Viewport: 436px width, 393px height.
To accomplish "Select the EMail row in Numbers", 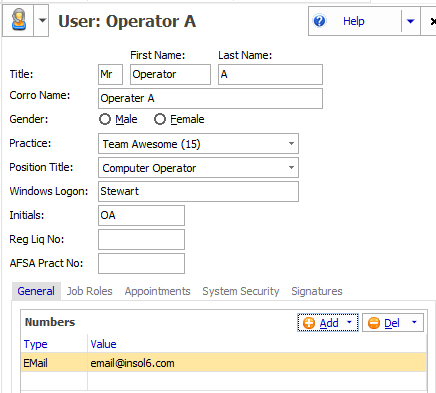I will coord(224,363).
